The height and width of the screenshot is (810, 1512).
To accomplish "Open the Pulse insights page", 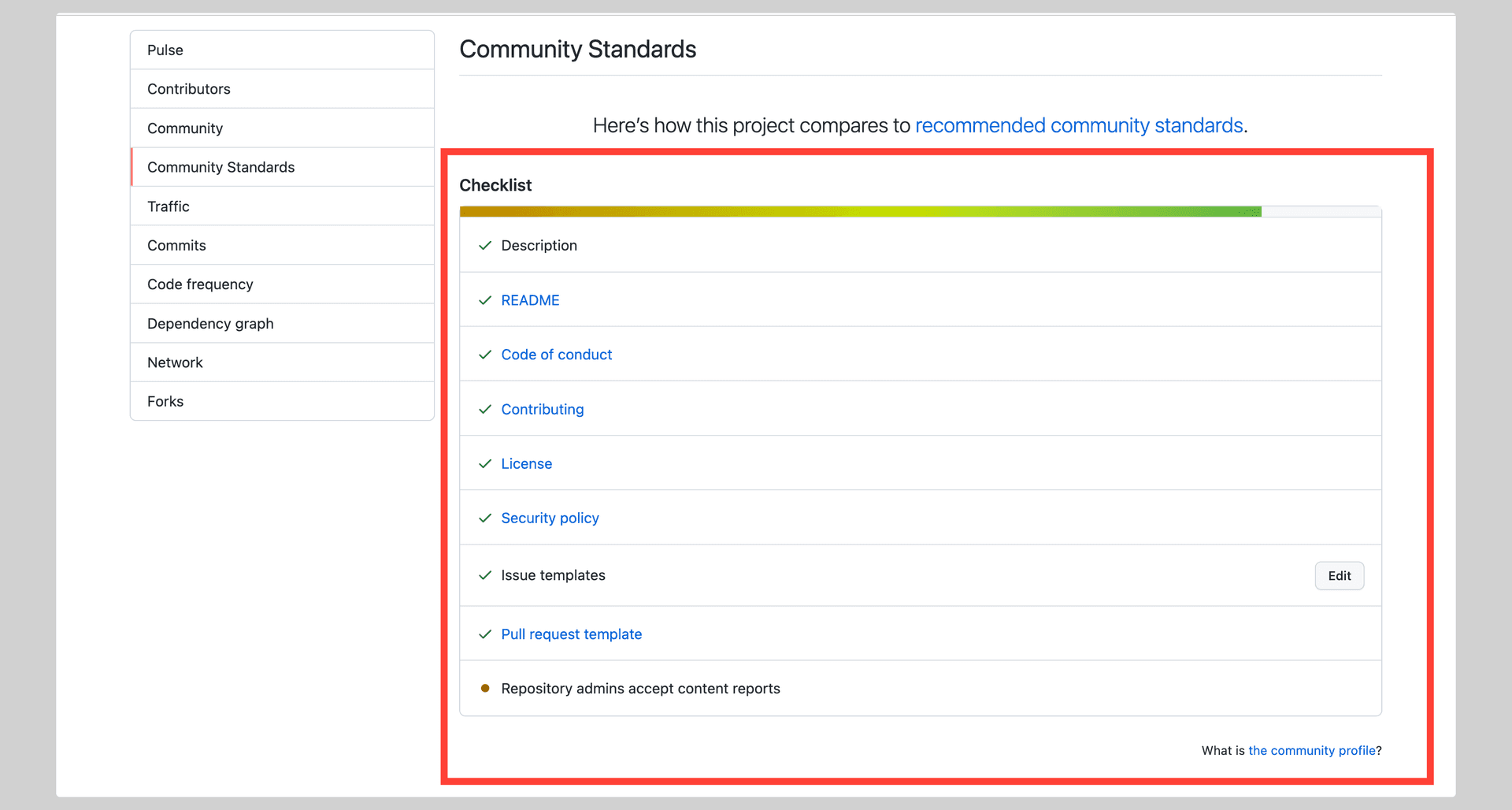I will [x=282, y=50].
